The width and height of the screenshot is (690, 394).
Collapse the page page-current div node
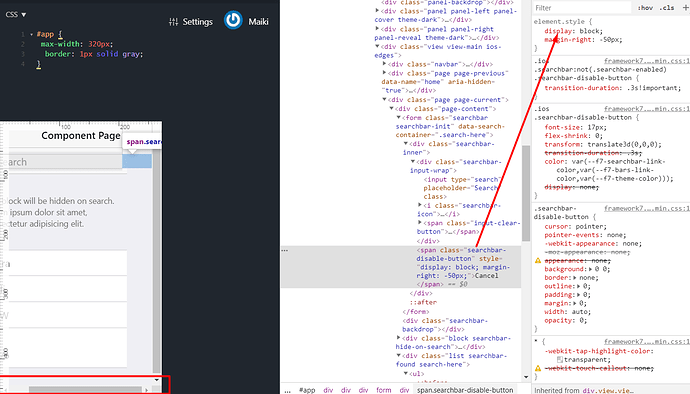pyautogui.click(x=384, y=99)
